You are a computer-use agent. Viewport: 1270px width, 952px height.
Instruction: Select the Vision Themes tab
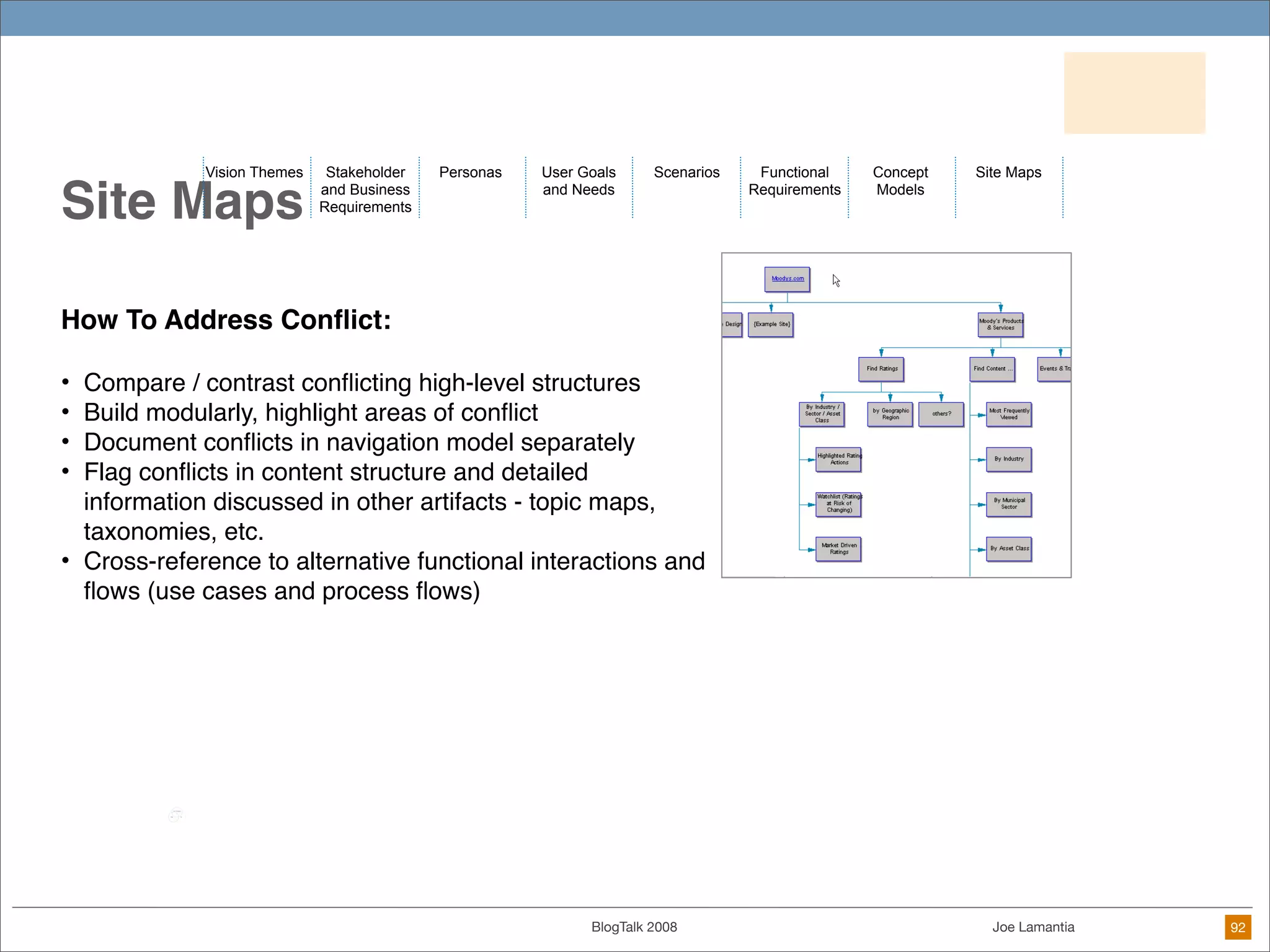click(x=254, y=172)
